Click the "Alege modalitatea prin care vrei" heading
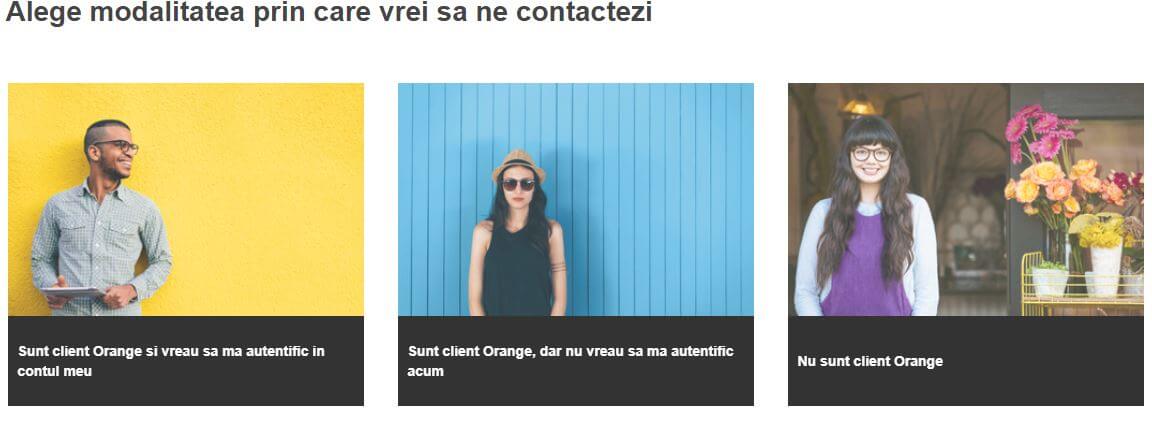The width and height of the screenshot is (1152, 443). point(328,11)
